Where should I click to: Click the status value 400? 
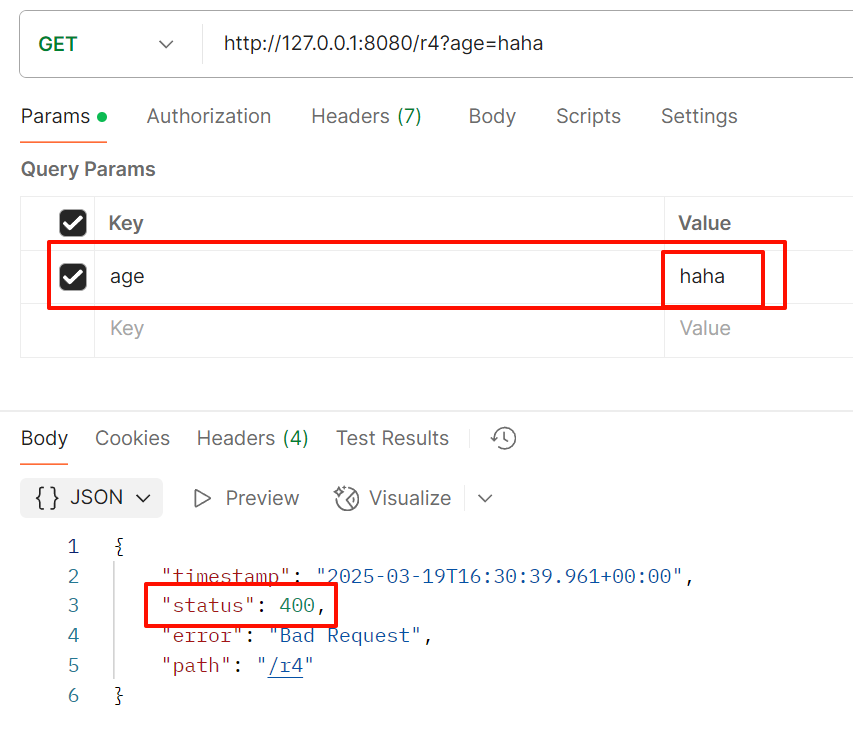(297, 606)
